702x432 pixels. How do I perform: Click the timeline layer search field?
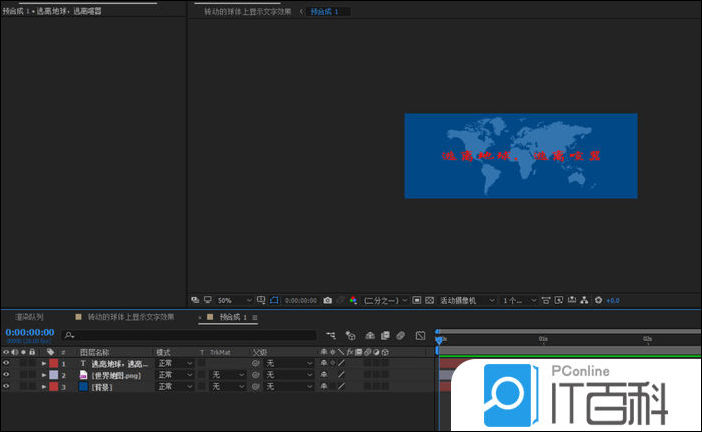click(x=188, y=335)
